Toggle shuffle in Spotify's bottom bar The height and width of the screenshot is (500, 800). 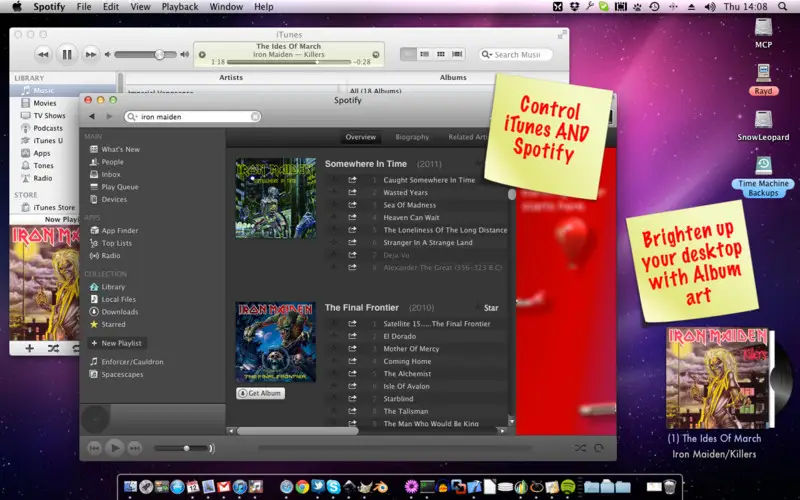click(x=580, y=448)
